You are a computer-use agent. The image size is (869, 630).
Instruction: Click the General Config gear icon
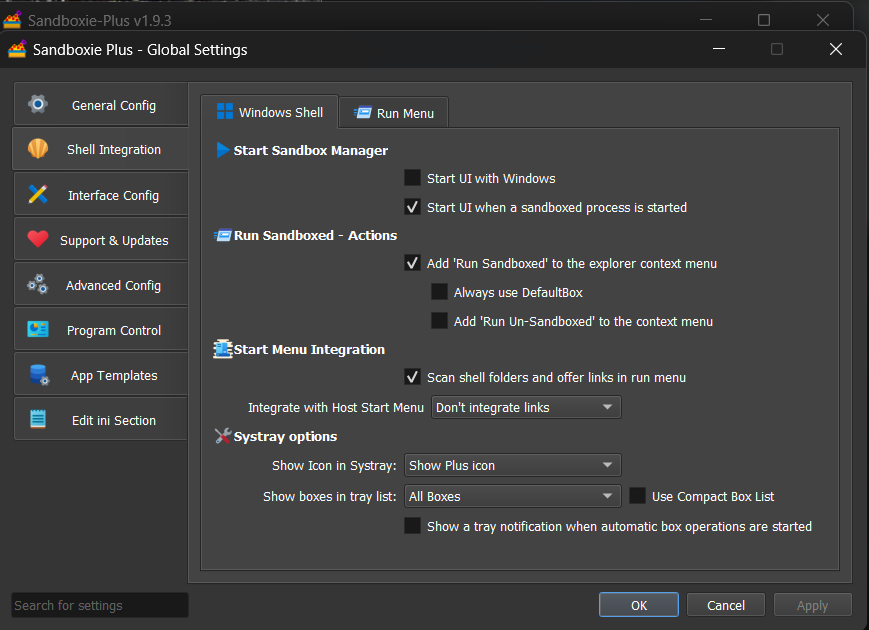[38, 104]
